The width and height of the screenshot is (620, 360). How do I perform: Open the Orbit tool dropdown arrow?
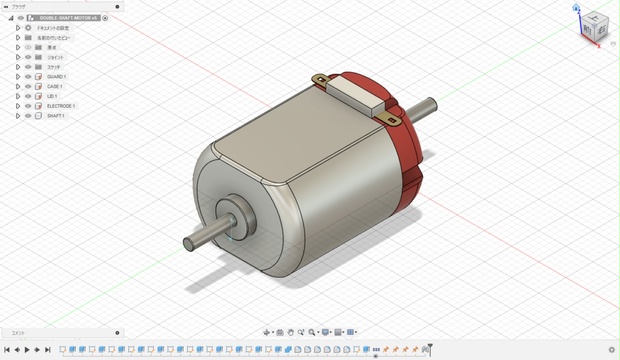(x=273, y=333)
